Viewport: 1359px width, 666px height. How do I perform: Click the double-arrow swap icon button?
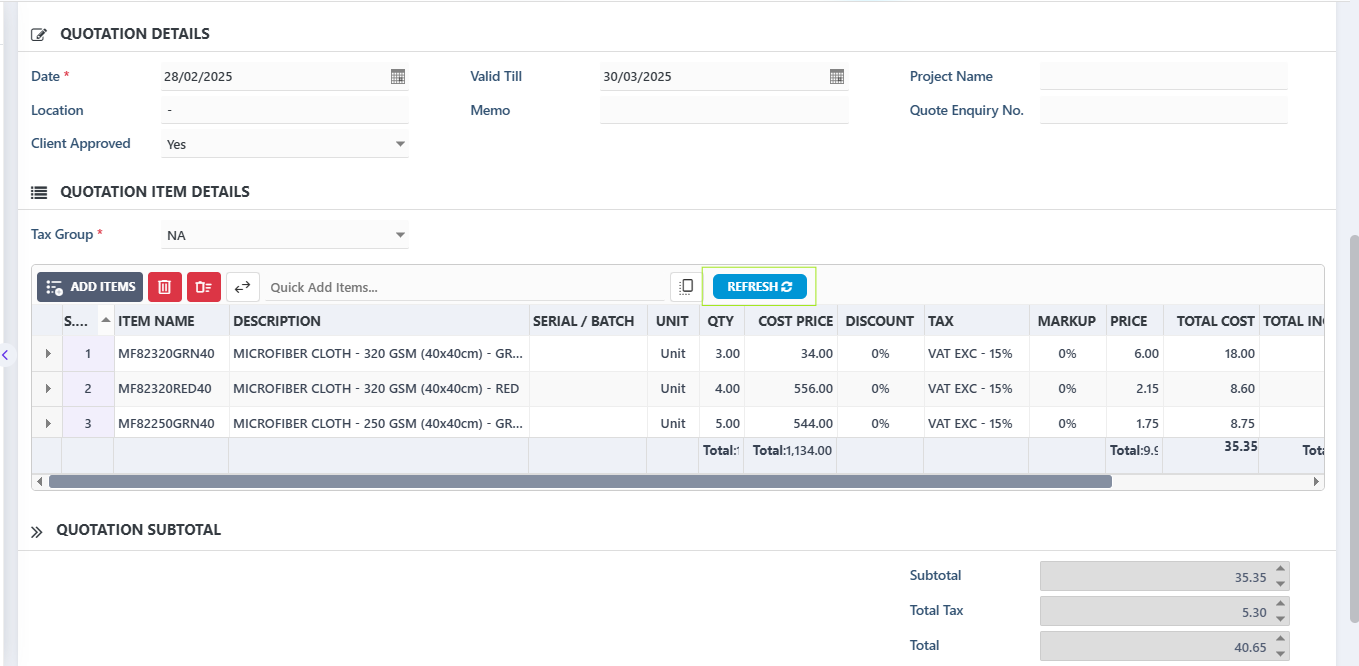coord(243,287)
